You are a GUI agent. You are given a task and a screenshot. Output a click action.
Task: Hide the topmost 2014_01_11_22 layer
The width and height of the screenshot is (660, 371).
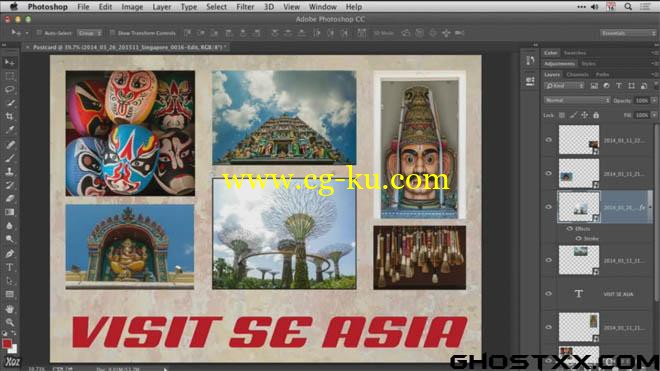click(x=548, y=140)
